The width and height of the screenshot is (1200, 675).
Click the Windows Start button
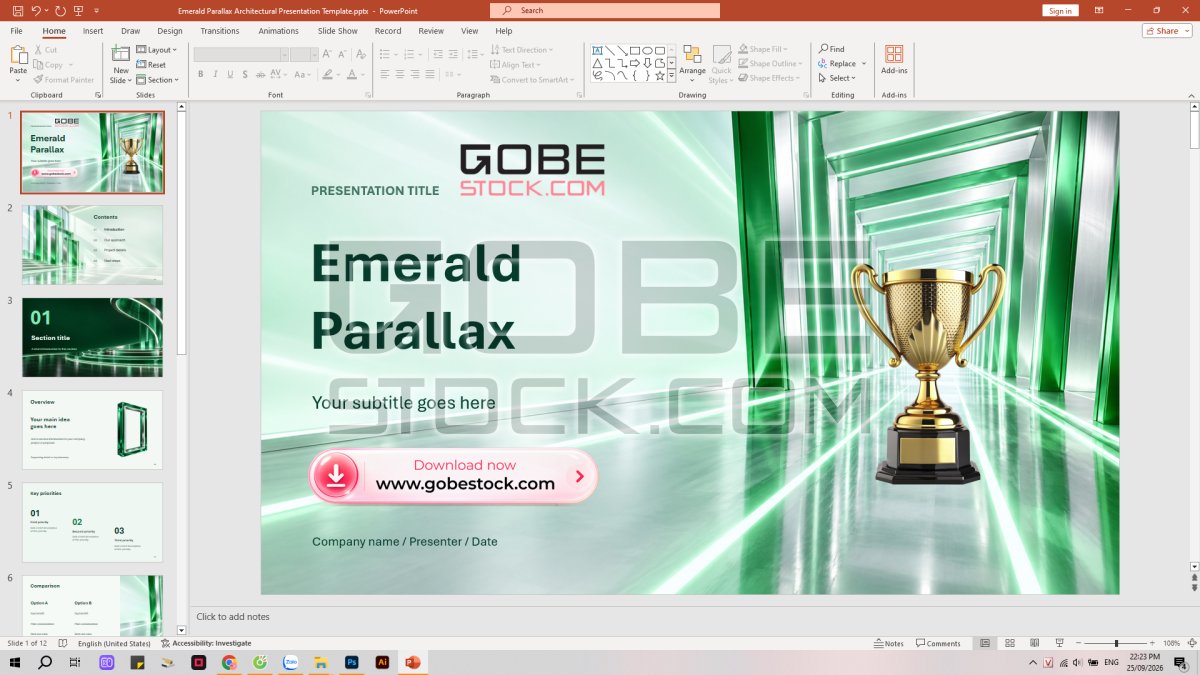tap(15, 662)
